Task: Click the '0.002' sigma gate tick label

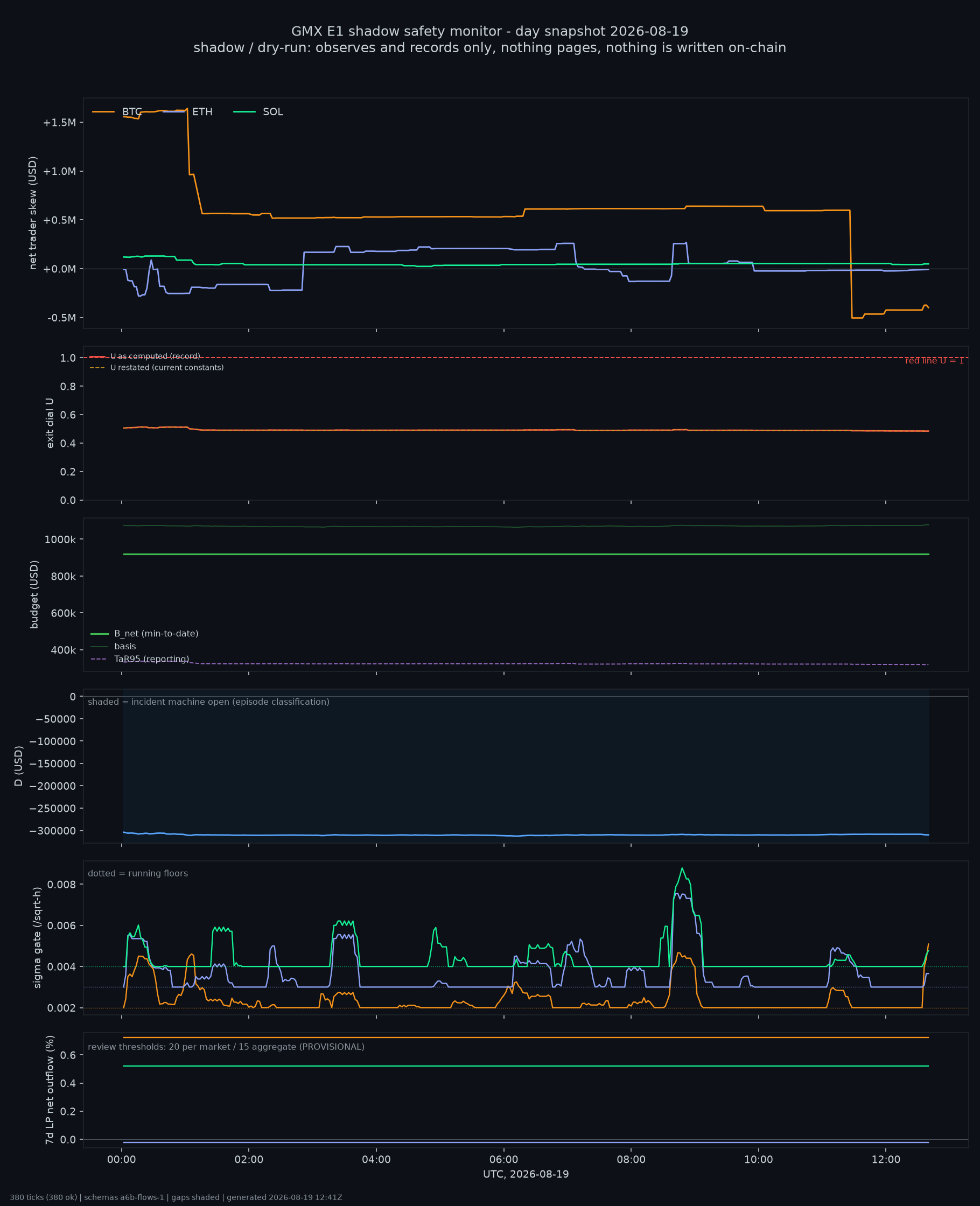Action: [61, 1008]
